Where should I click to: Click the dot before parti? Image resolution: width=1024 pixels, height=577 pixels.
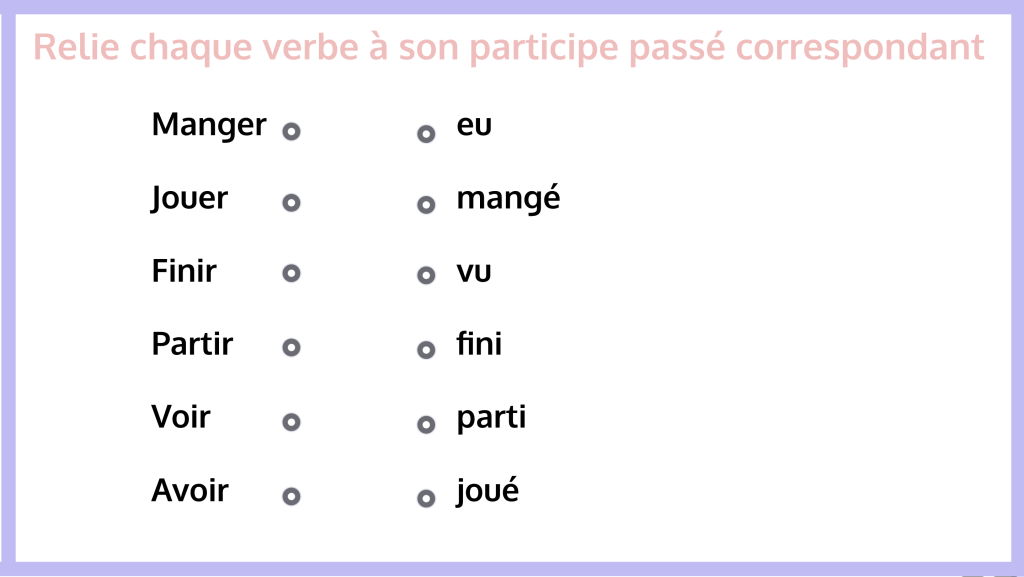[x=426, y=424]
